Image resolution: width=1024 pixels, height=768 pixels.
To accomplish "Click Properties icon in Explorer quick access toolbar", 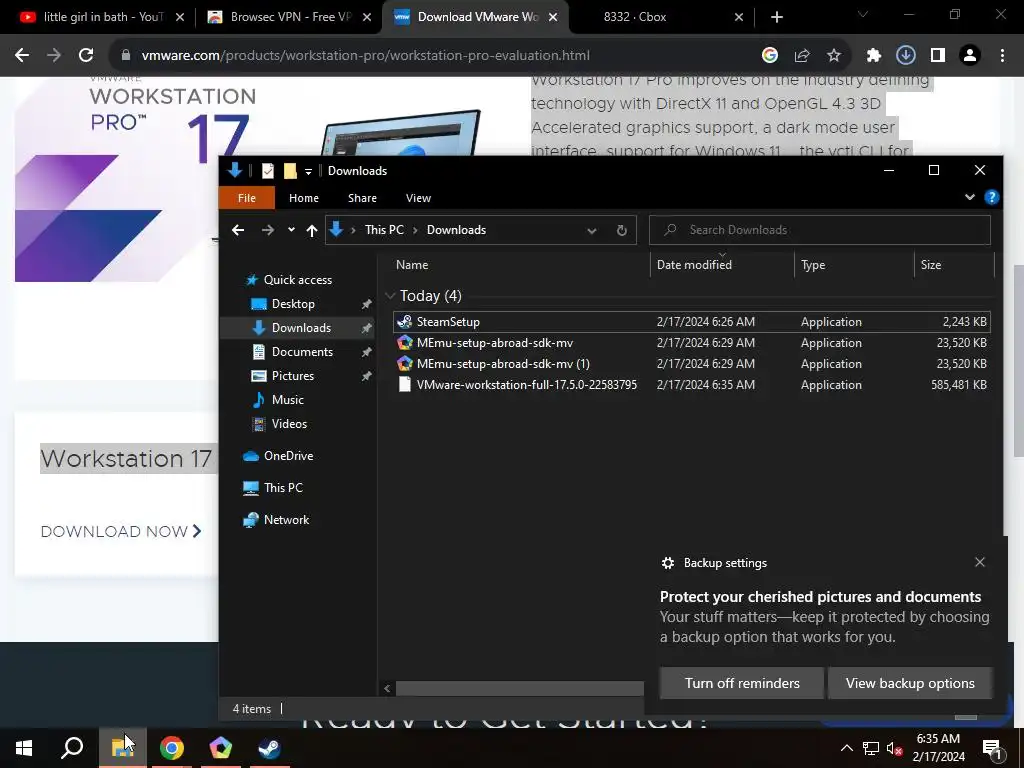I will pyautogui.click(x=268, y=170).
